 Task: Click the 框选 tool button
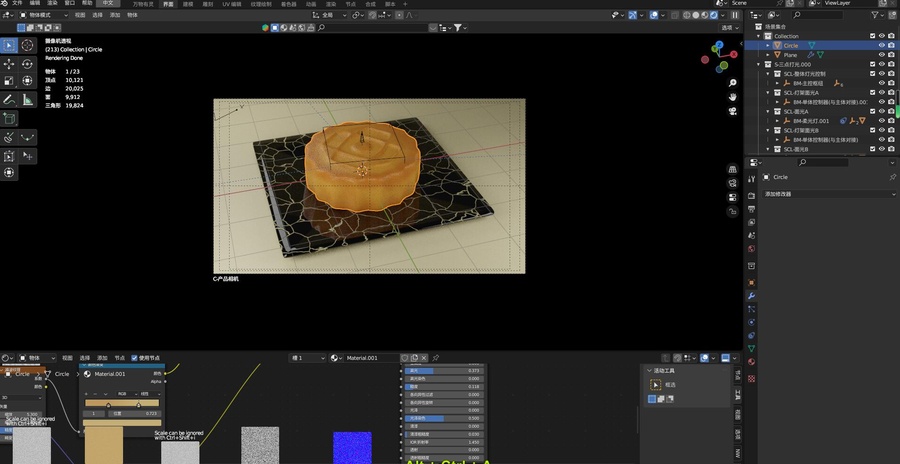(x=655, y=385)
